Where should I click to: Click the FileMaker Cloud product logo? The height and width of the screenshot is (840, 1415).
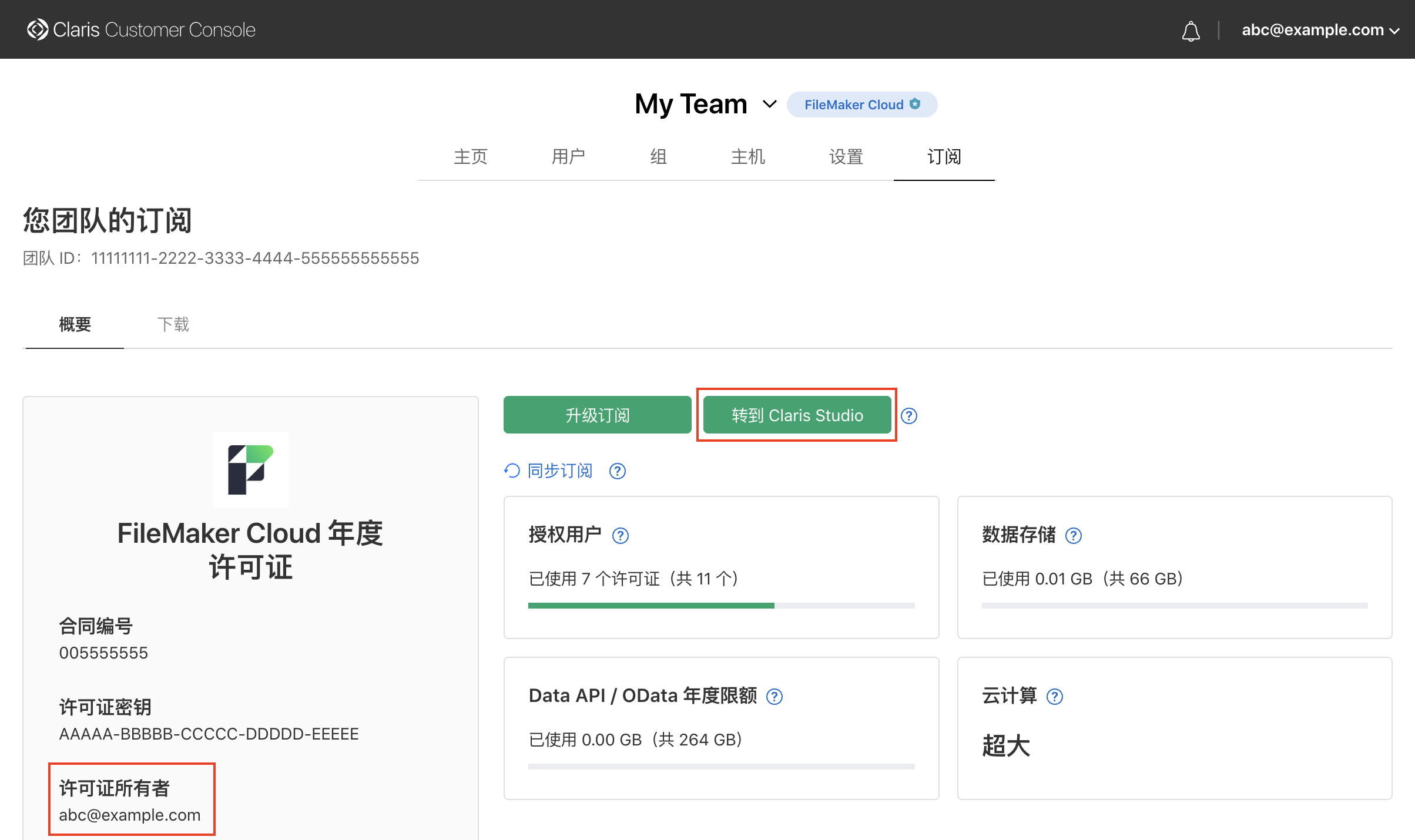pos(250,470)
